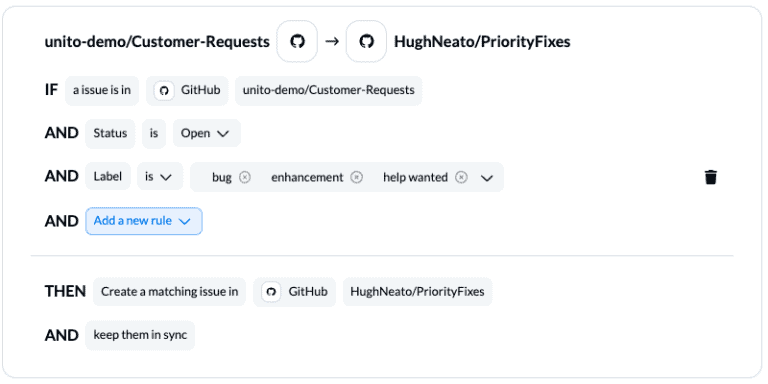Click the GitHub chip in the THEN row
The image size is (768, 384).
coord(294,292)
